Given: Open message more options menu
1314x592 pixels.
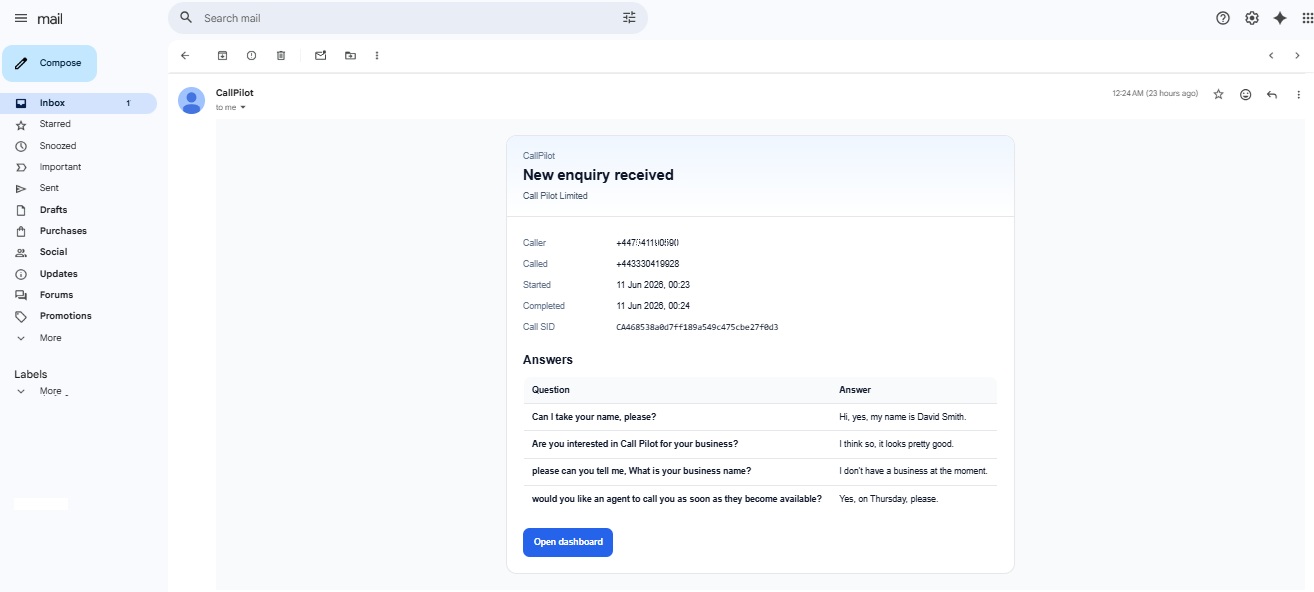Looking at the screenshot, I should 1299,94.
